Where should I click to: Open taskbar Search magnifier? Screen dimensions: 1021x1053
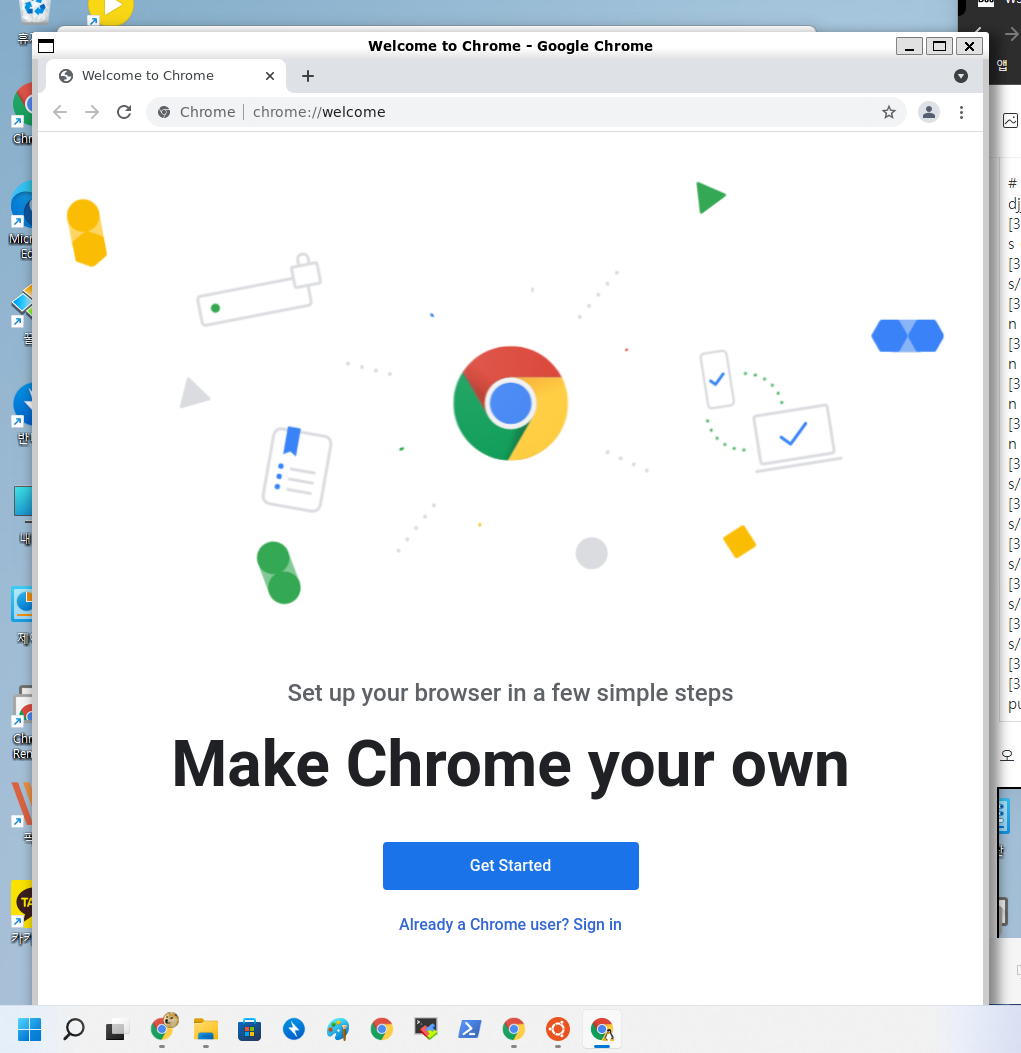(x=74, y=1029)
